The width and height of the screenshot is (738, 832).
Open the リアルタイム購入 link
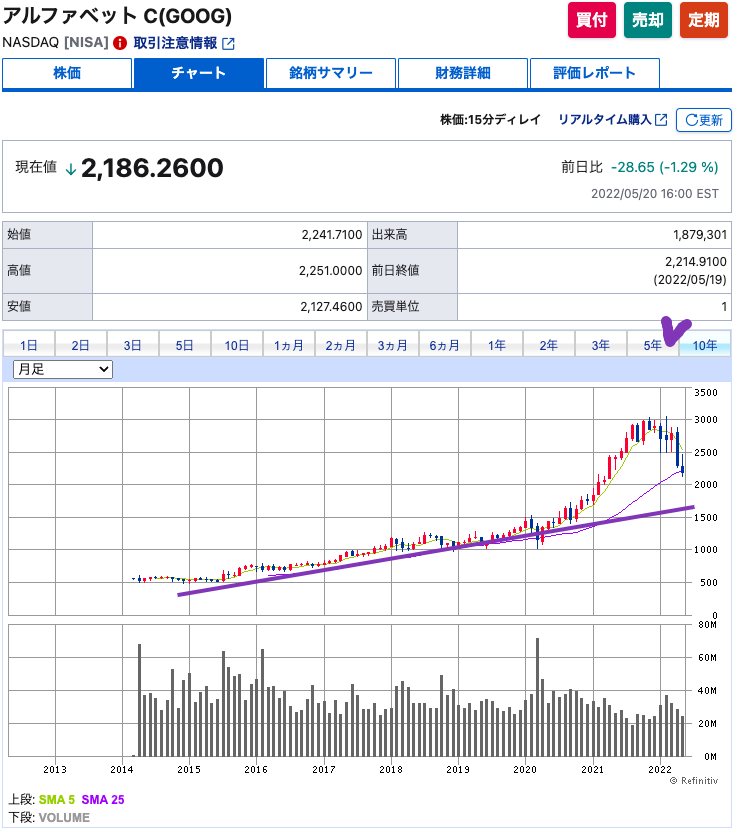point(605,120)
